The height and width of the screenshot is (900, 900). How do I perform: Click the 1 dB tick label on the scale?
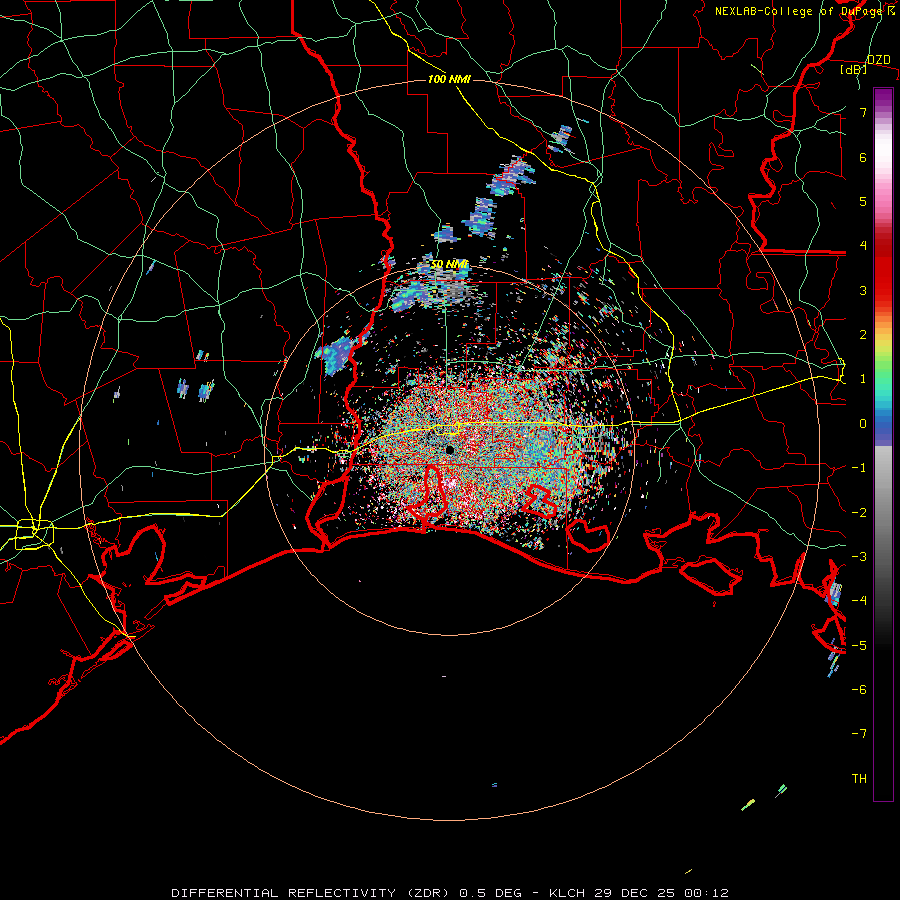(863, 379)
